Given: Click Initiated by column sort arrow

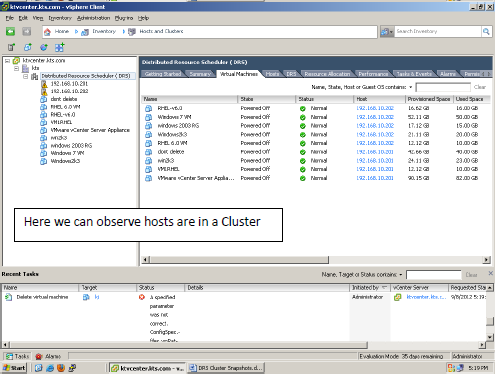Looking at the screenshot, I should point(384,287).
